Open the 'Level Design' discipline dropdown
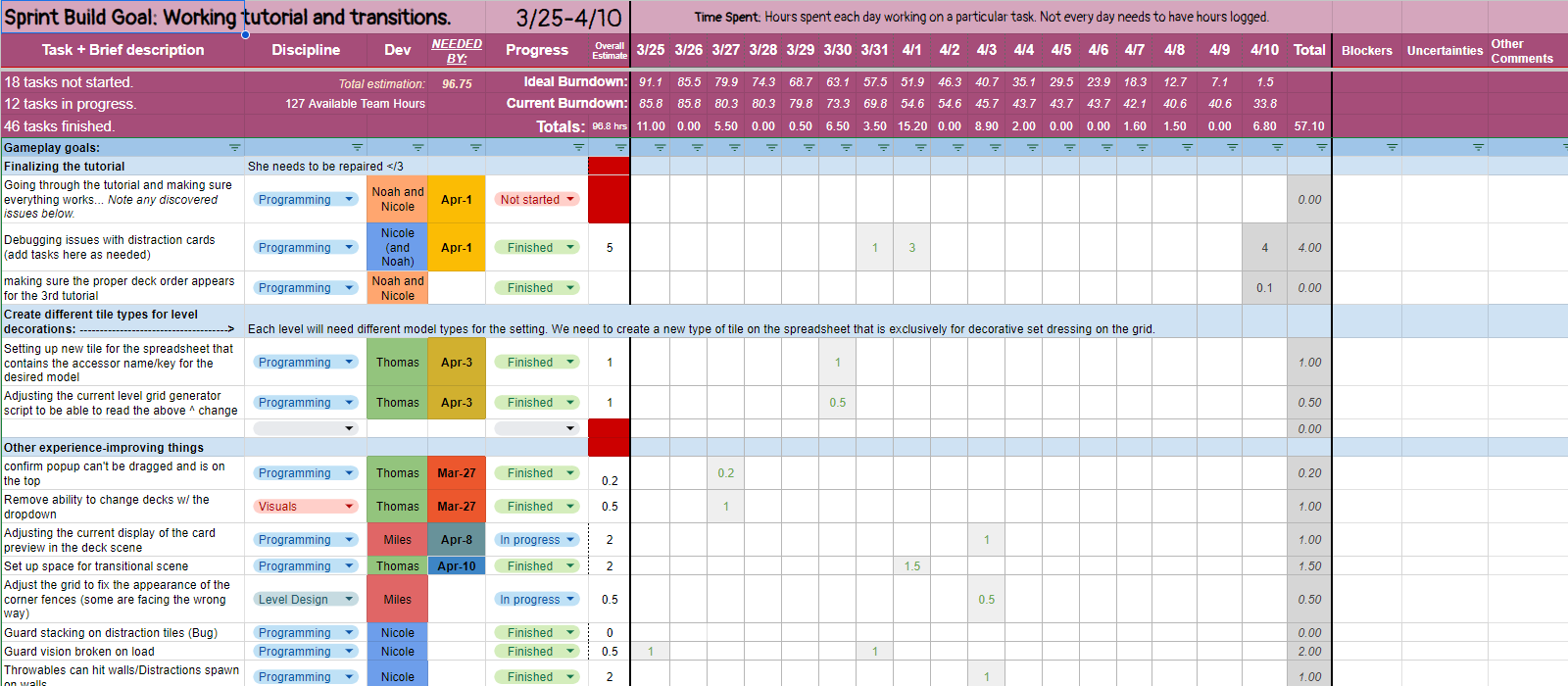The width and height of the screenshot is (1568, 686). (x=349, y=600)
